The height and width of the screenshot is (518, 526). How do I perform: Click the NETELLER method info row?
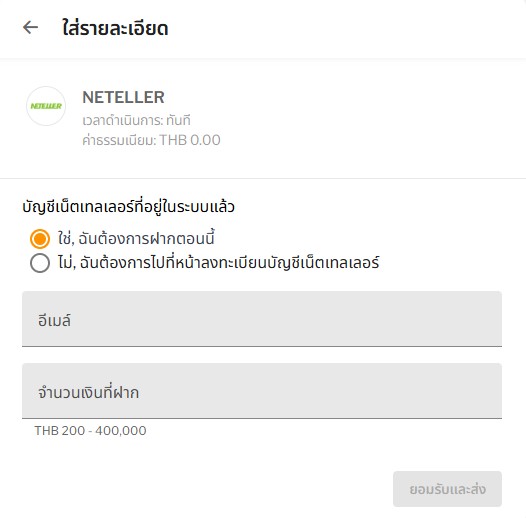[263, 117]
